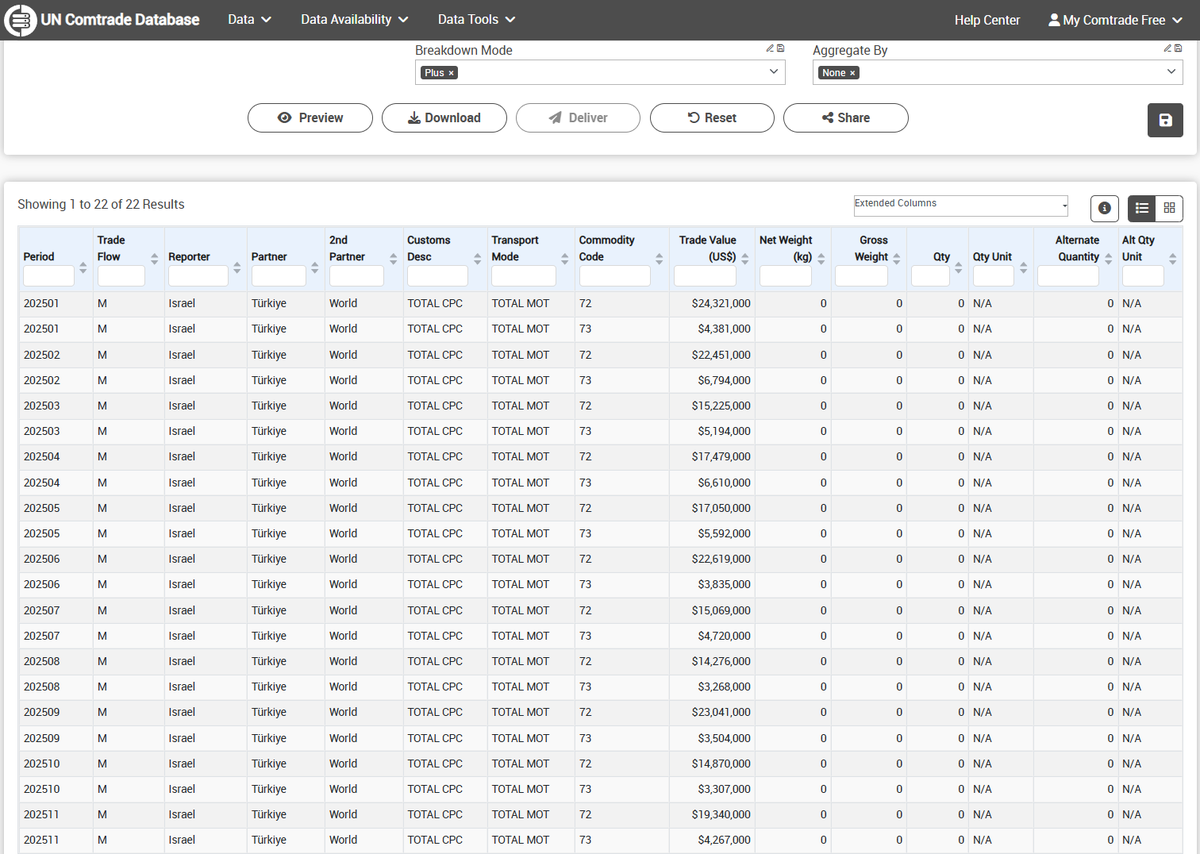Click the Trade Flow filter input box

click(x=120, y=276)
